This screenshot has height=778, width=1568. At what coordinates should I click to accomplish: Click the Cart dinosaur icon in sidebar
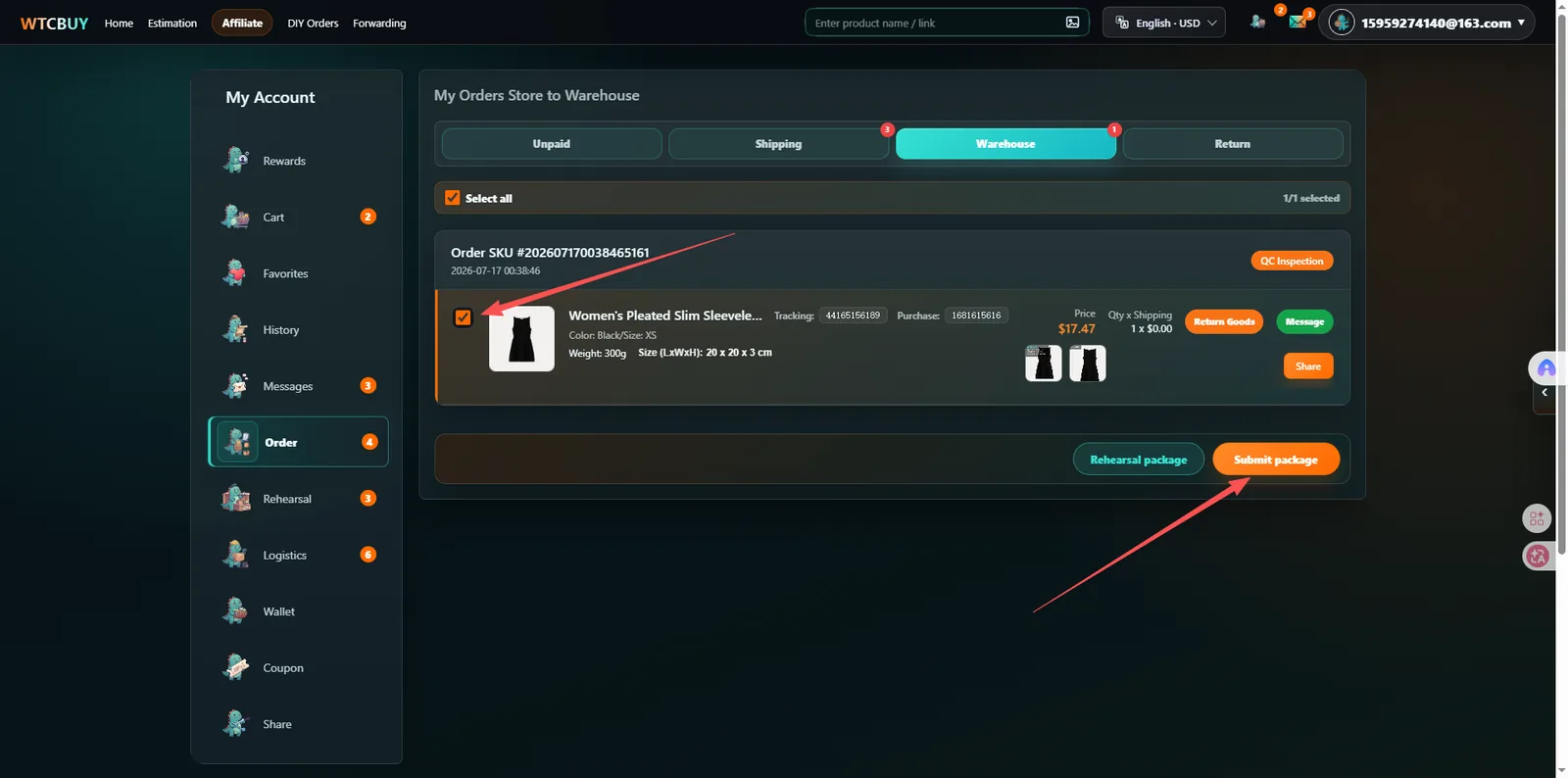(x=235, y=217)
